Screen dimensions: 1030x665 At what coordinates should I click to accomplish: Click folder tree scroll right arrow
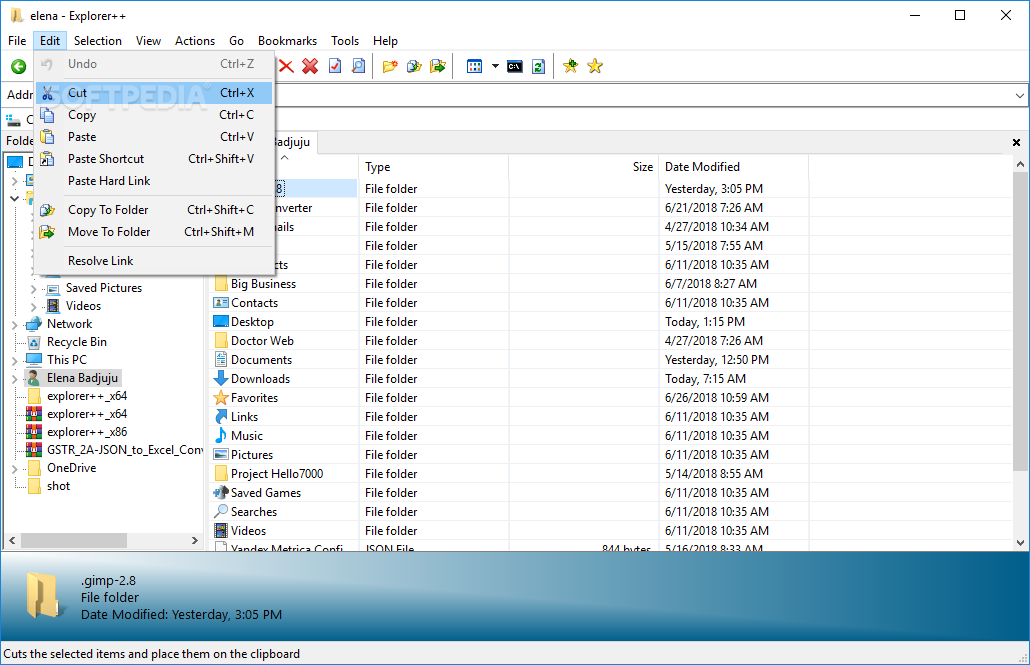click(x=194, y=540)
